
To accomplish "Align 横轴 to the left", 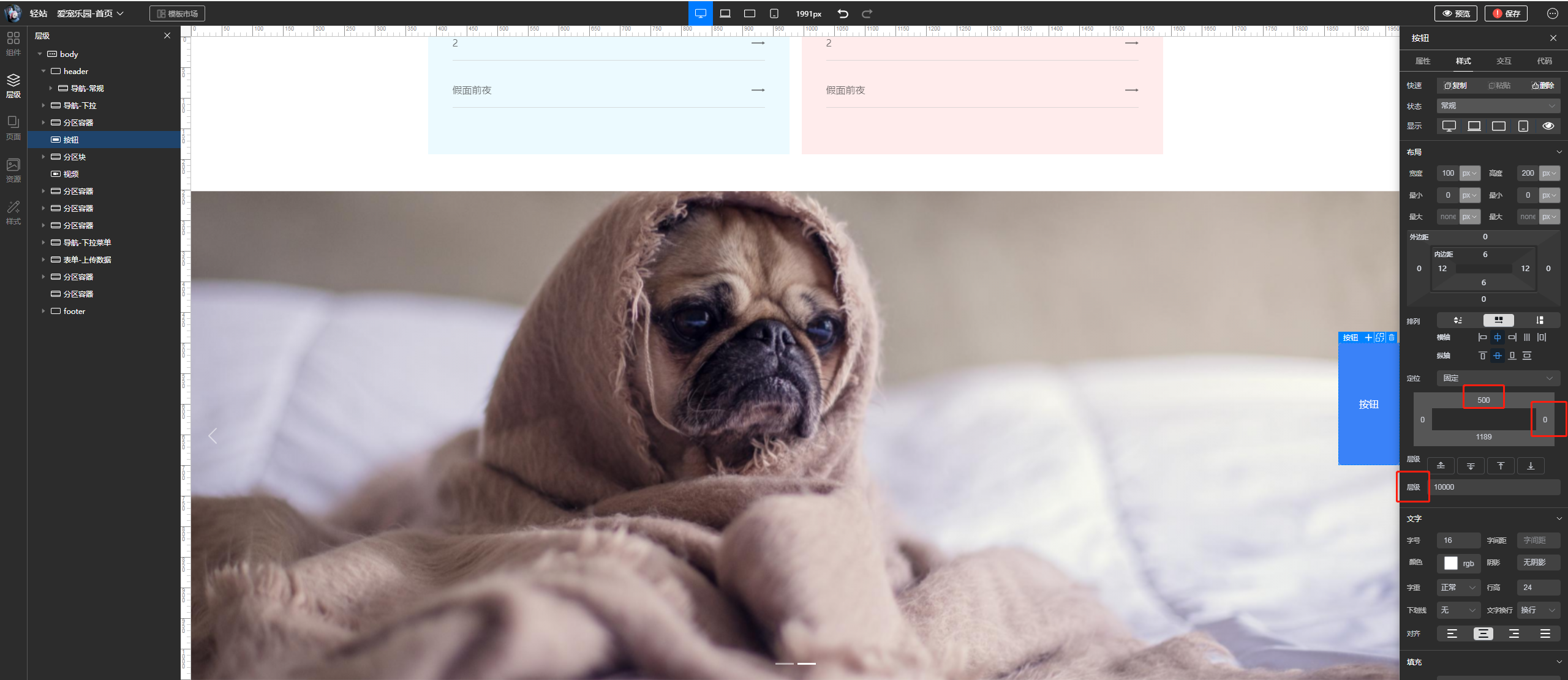I will coord(1482,337).
